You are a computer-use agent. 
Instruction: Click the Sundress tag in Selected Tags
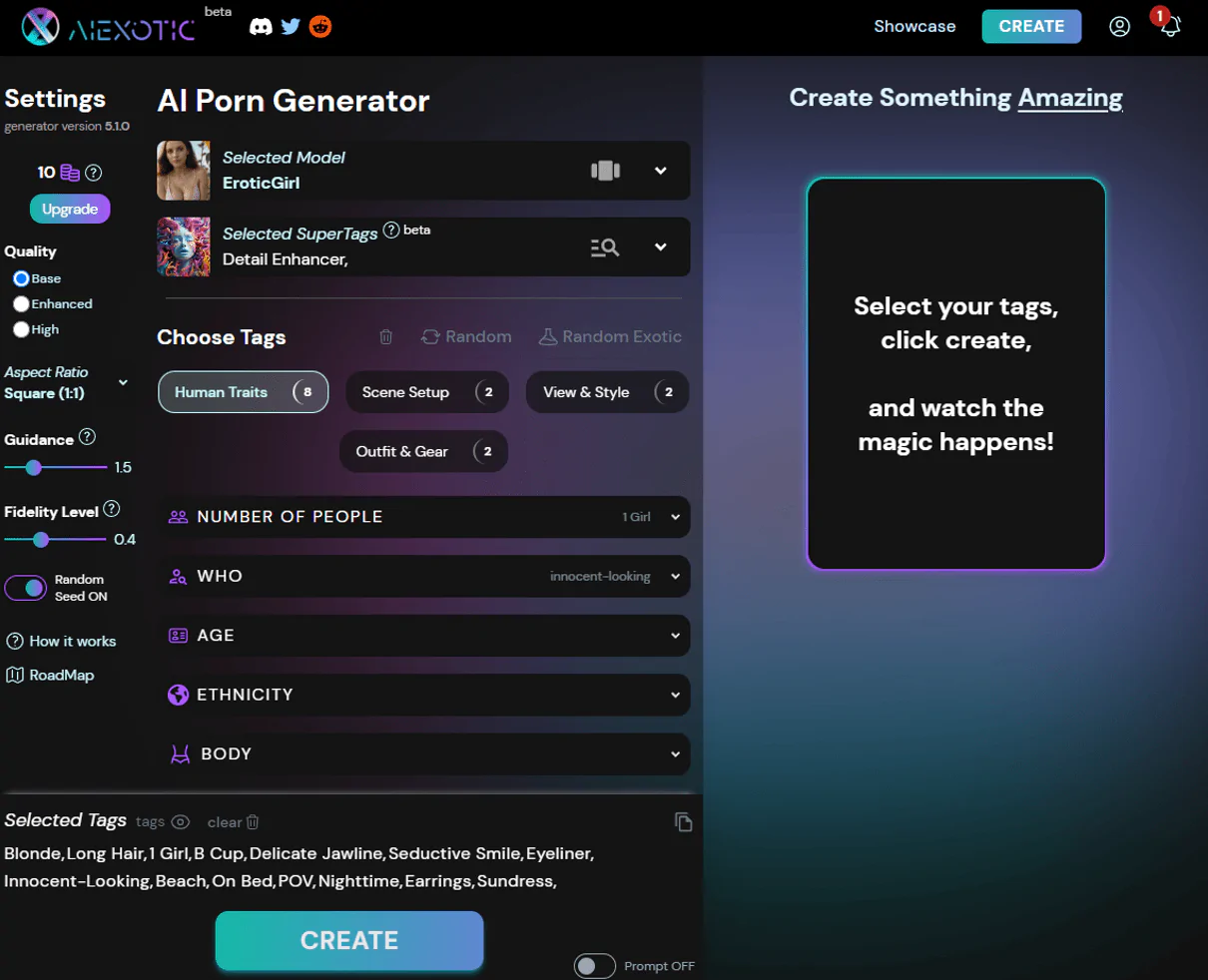[515, 882]
